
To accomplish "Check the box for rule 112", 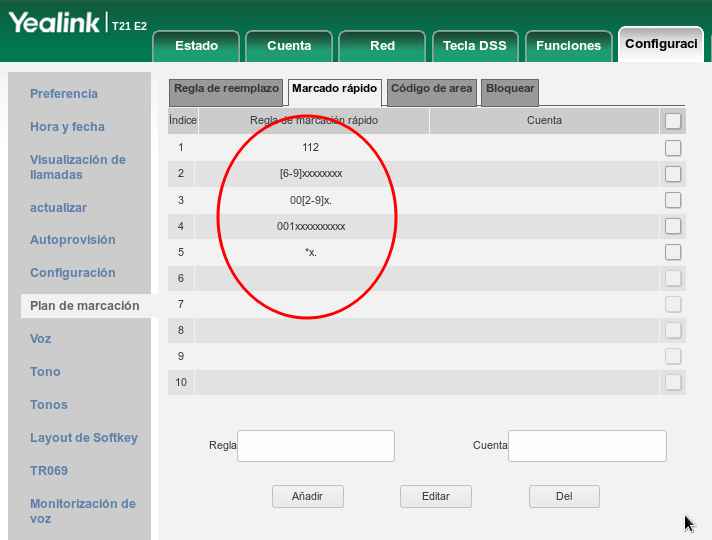I will (673, 148).
